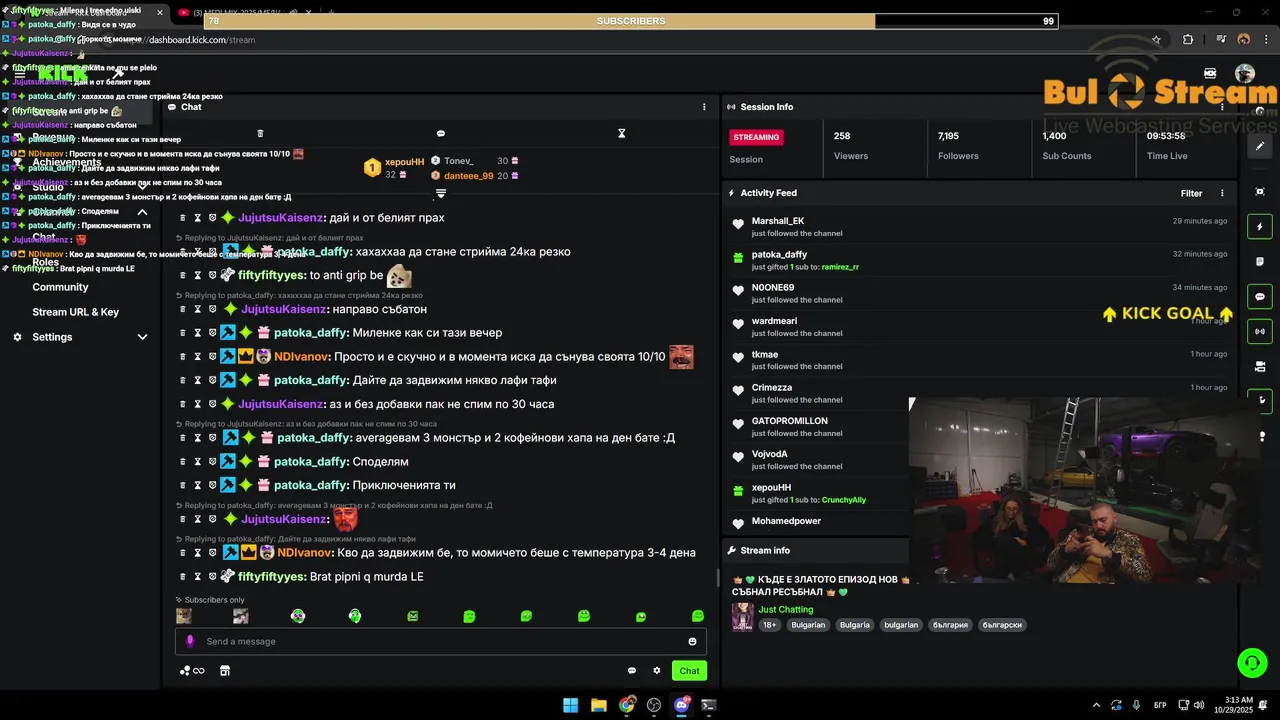Viewport: 1280px width, 720px height.
Task: Open Session Info panel options menu
Action: 1222,107
